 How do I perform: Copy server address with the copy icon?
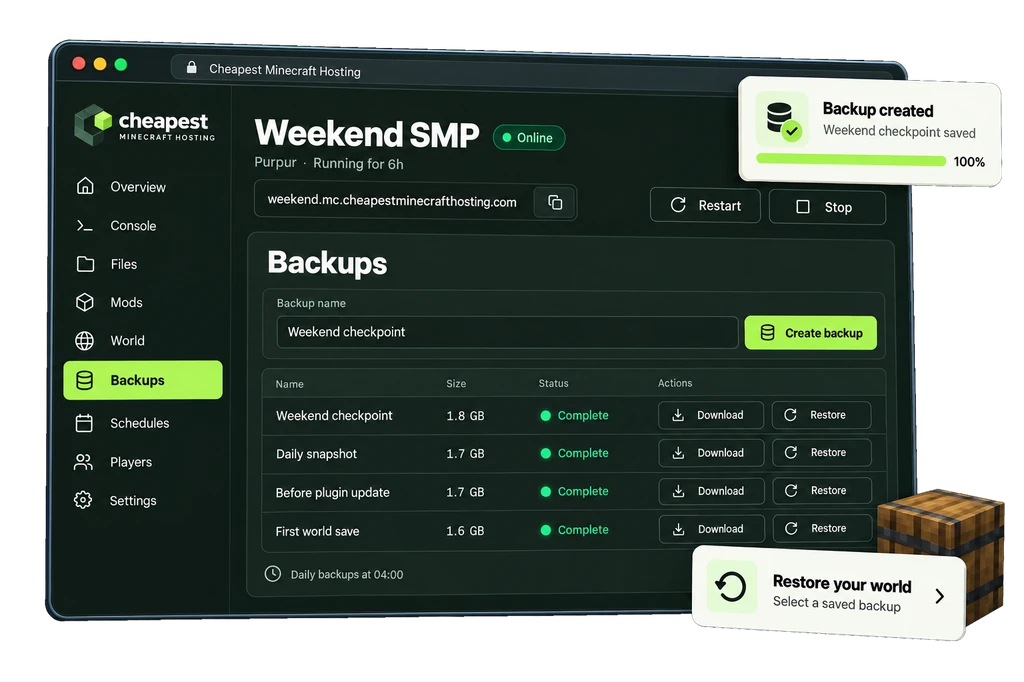[x=555, y=203]
